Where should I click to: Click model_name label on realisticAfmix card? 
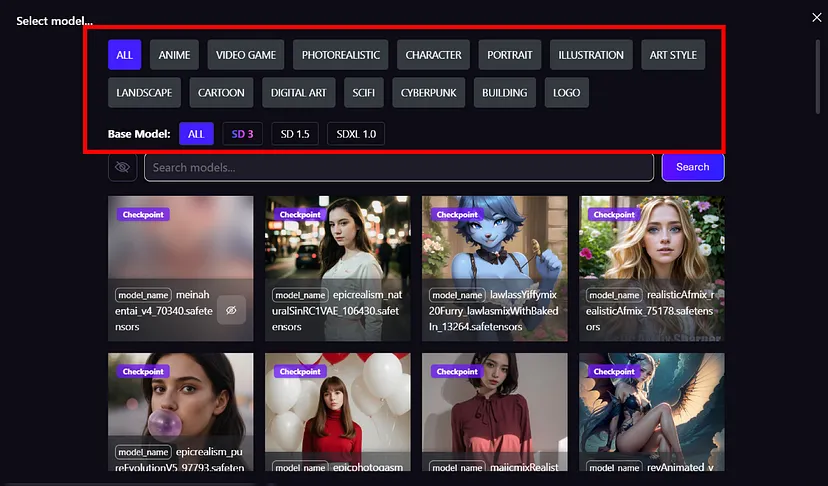tap(614, 295)
